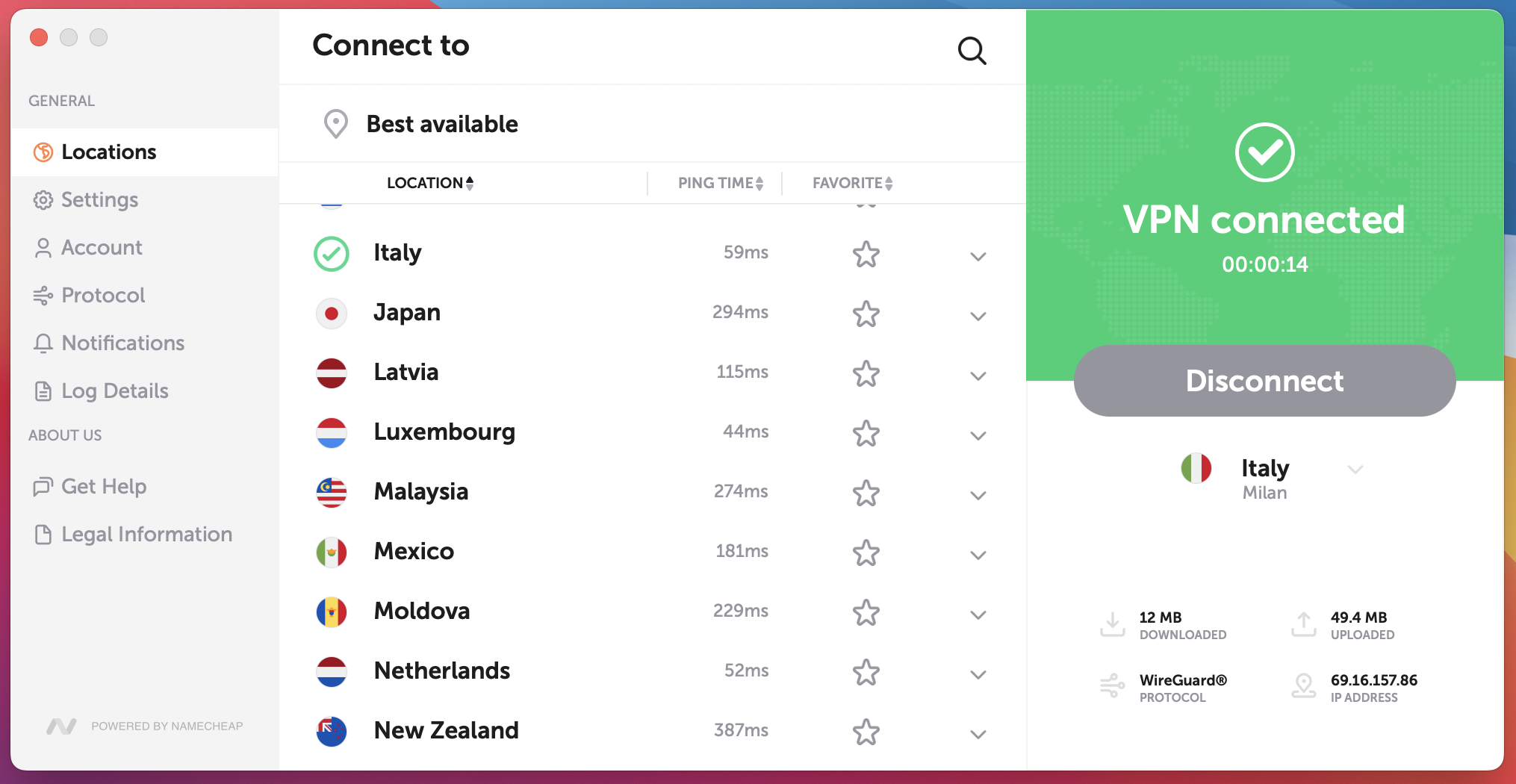This screenshot has height=784, width=1516.
Task: Click the Disconnect button
Action: [x=1264, y=381]
